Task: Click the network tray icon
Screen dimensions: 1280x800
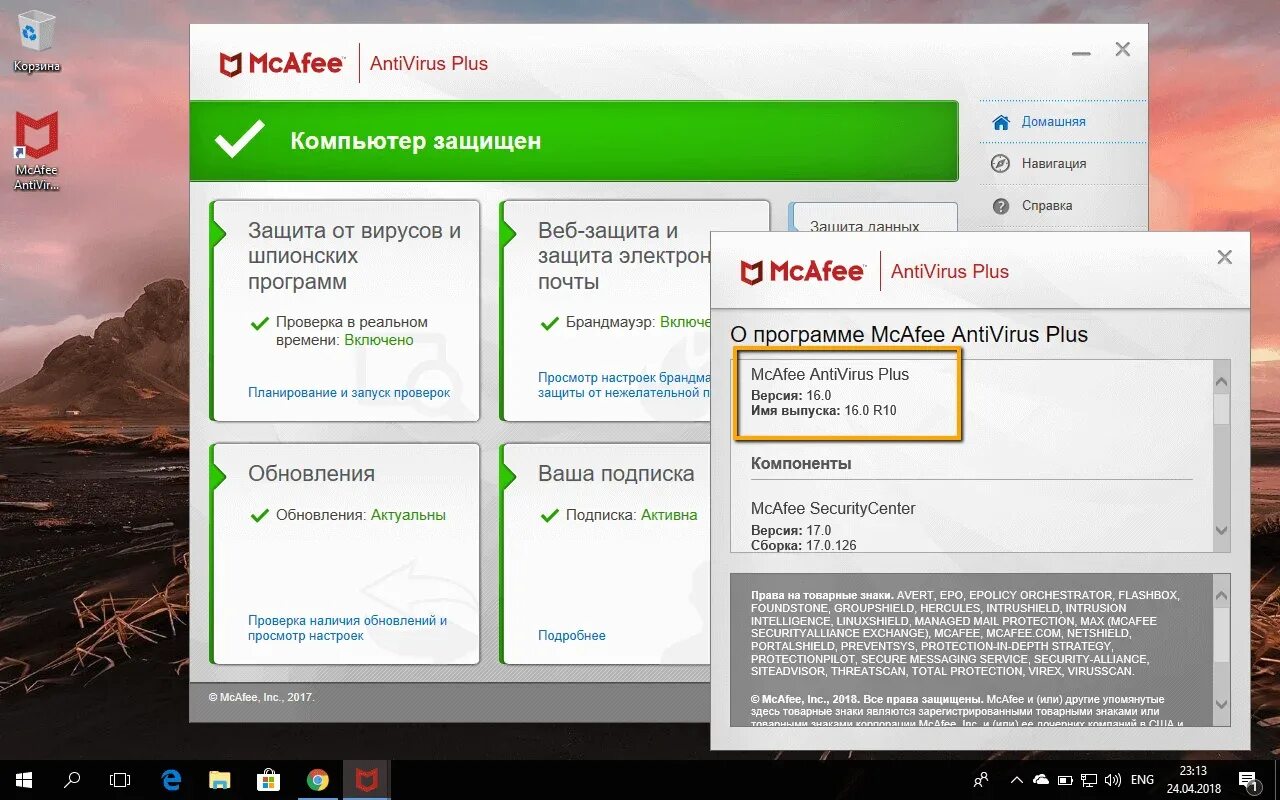Action: [1089, 780]
